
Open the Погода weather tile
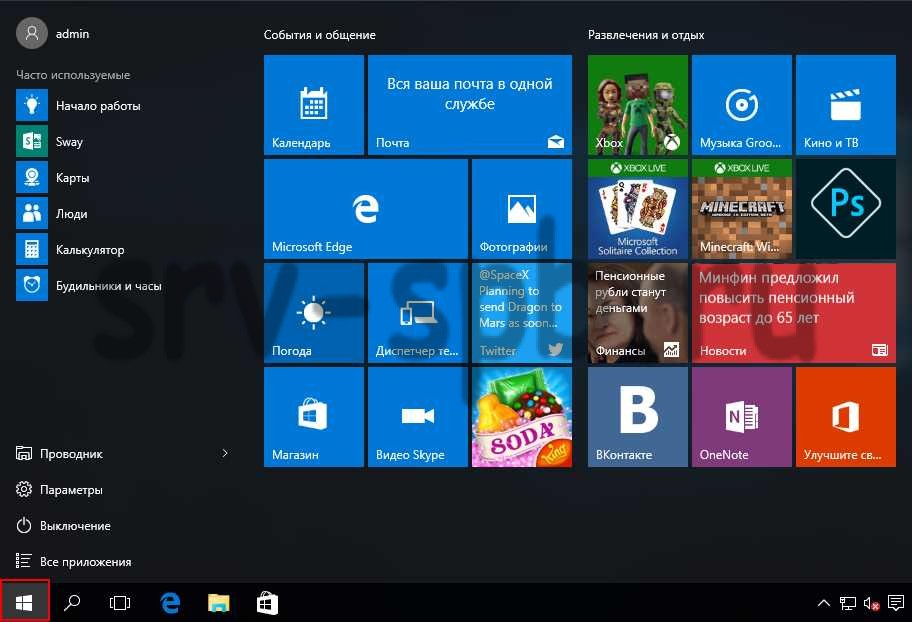pos(314,313)
